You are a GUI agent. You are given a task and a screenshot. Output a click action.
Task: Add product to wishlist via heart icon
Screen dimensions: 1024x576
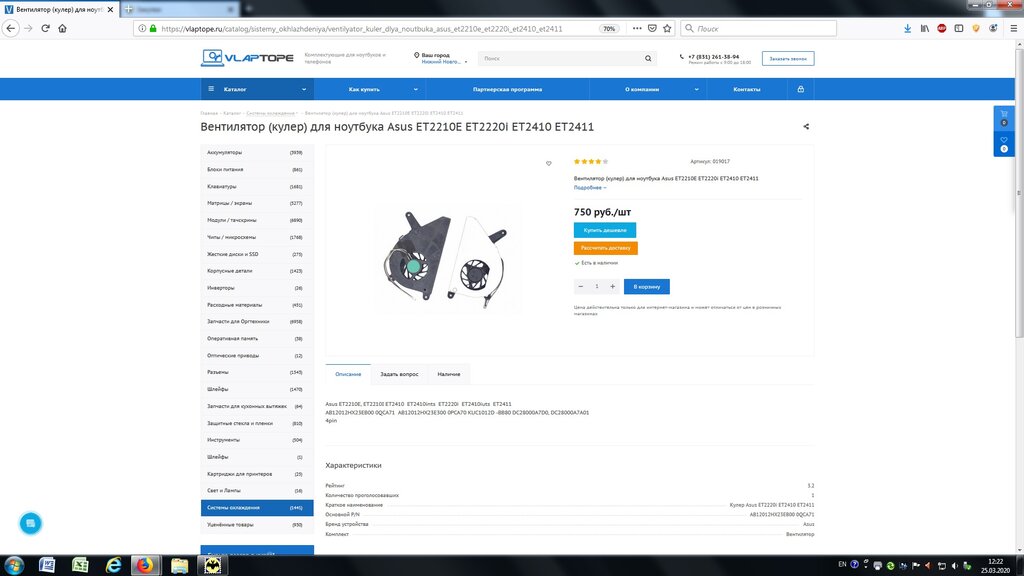549,163
